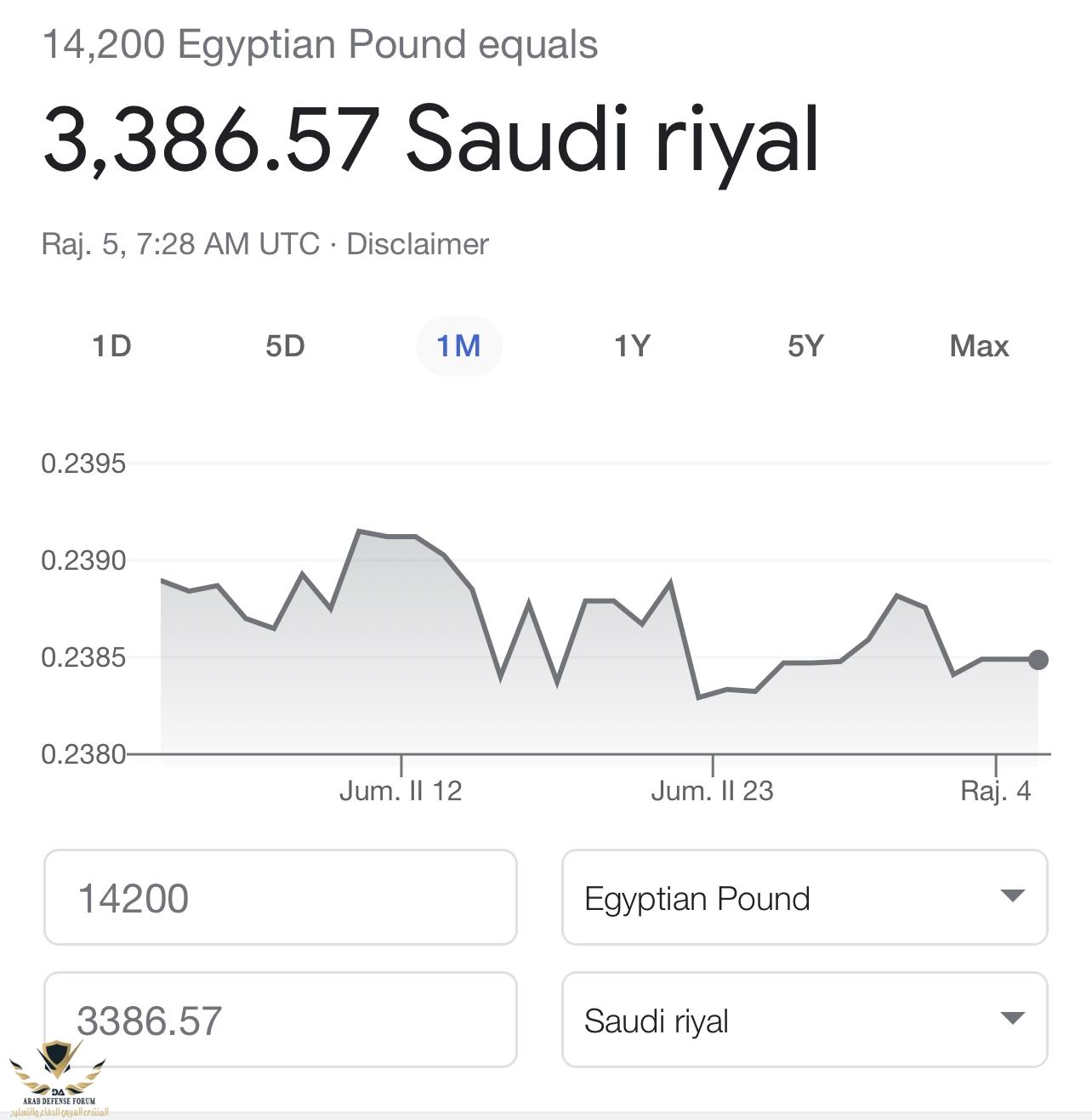
Task: Open the Disclaimer link
Action: pos(418,244)
